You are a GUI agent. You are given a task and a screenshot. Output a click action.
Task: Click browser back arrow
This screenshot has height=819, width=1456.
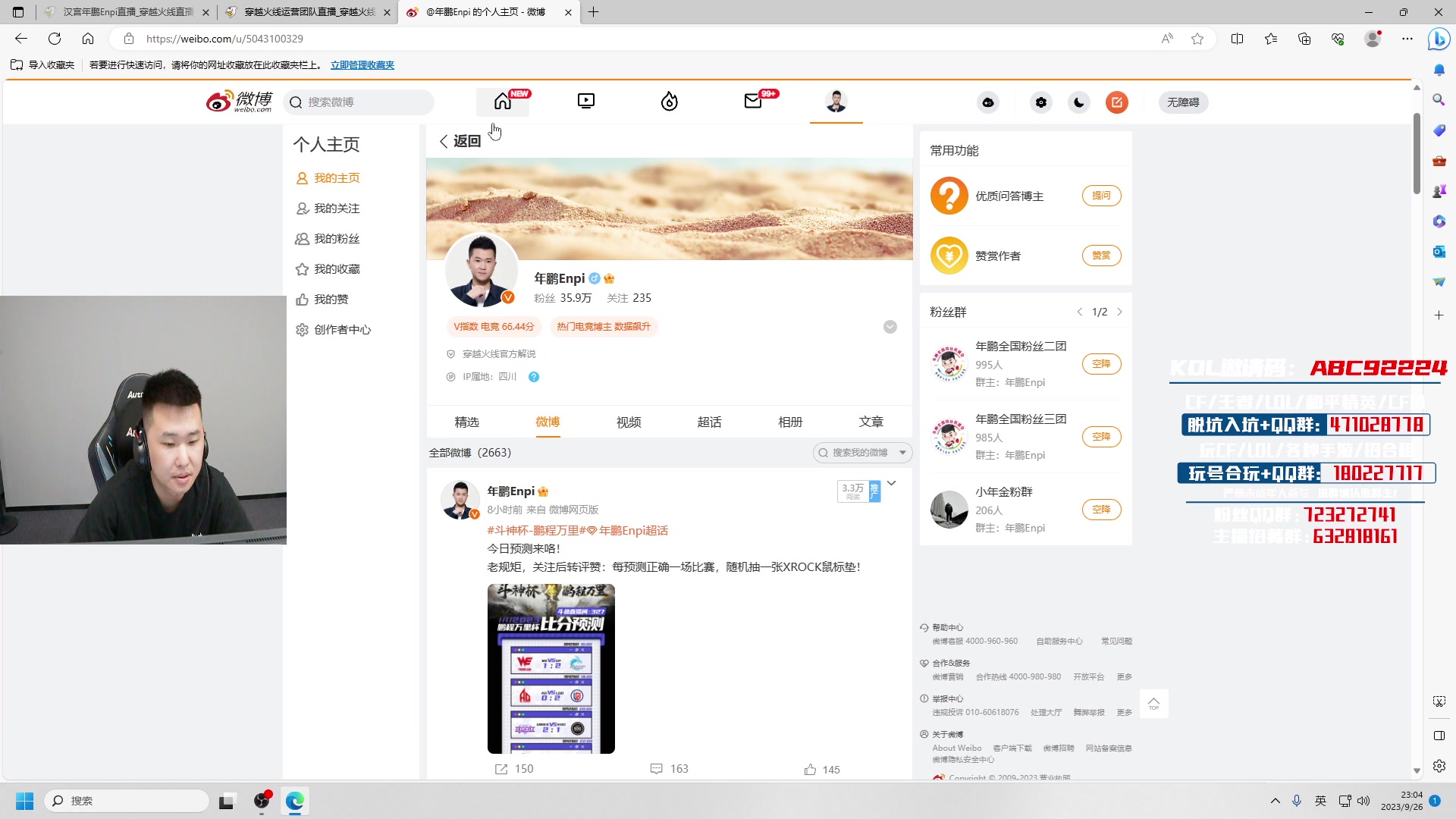coord(21,39)
